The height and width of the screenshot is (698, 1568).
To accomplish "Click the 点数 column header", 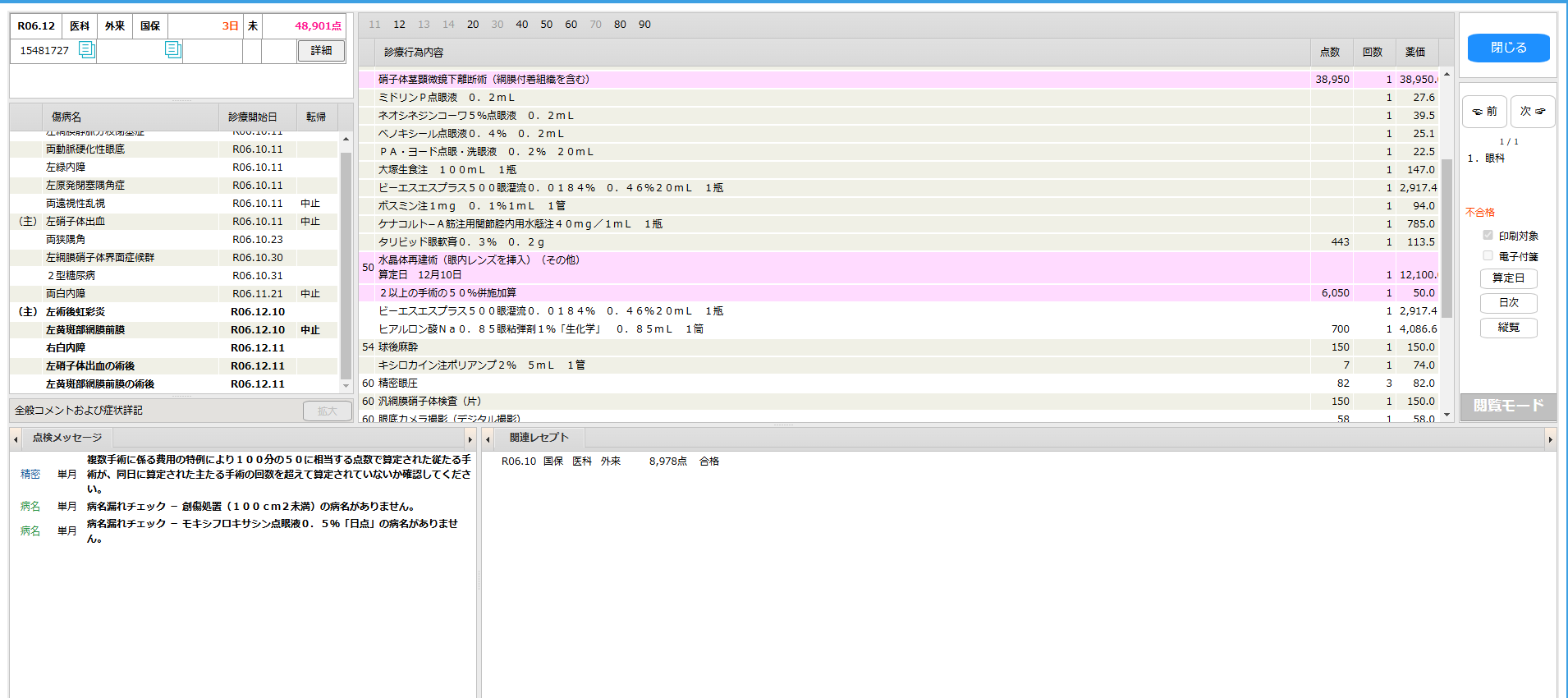I will tap(1330, 52).
